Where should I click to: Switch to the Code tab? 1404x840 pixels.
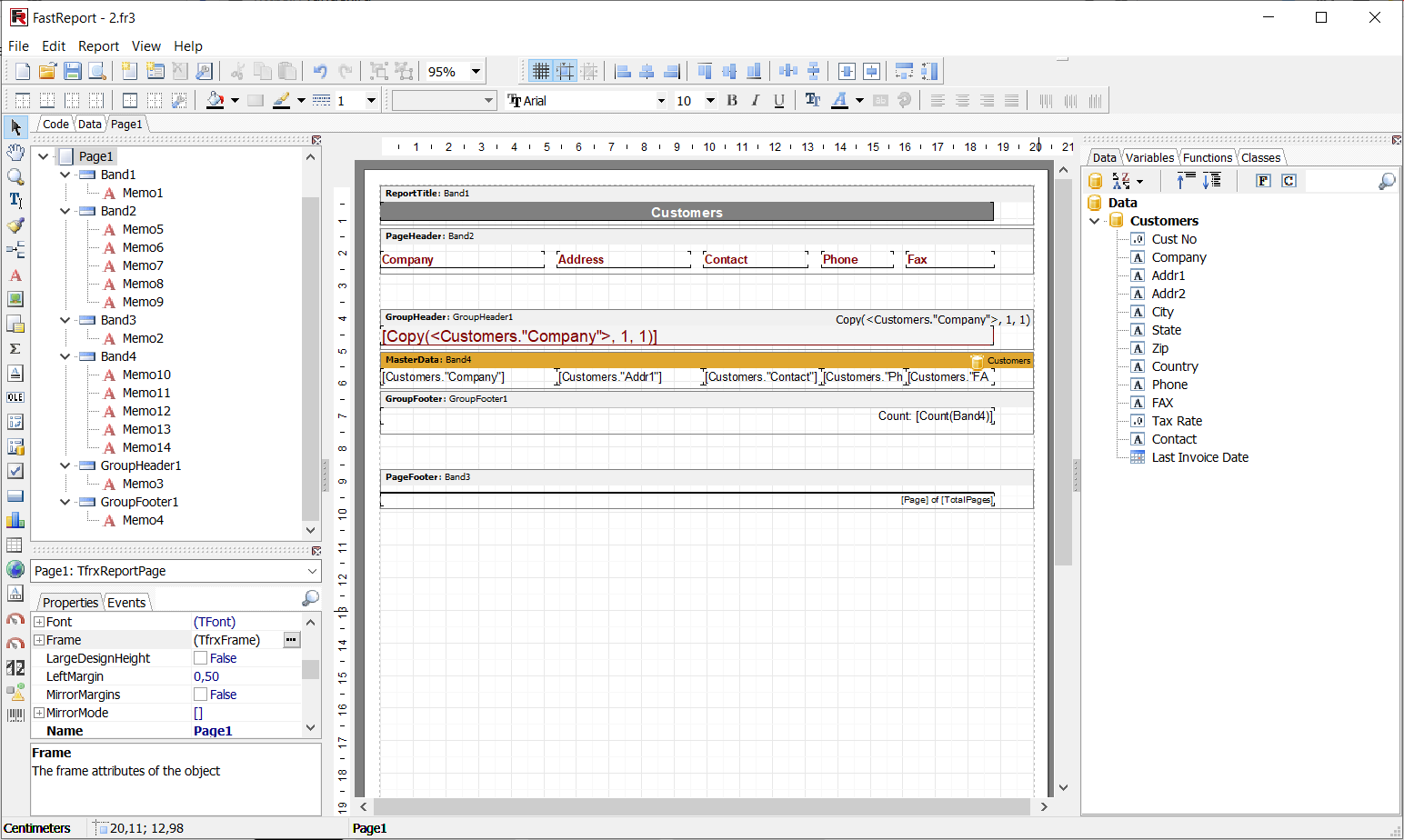point(55,124)
